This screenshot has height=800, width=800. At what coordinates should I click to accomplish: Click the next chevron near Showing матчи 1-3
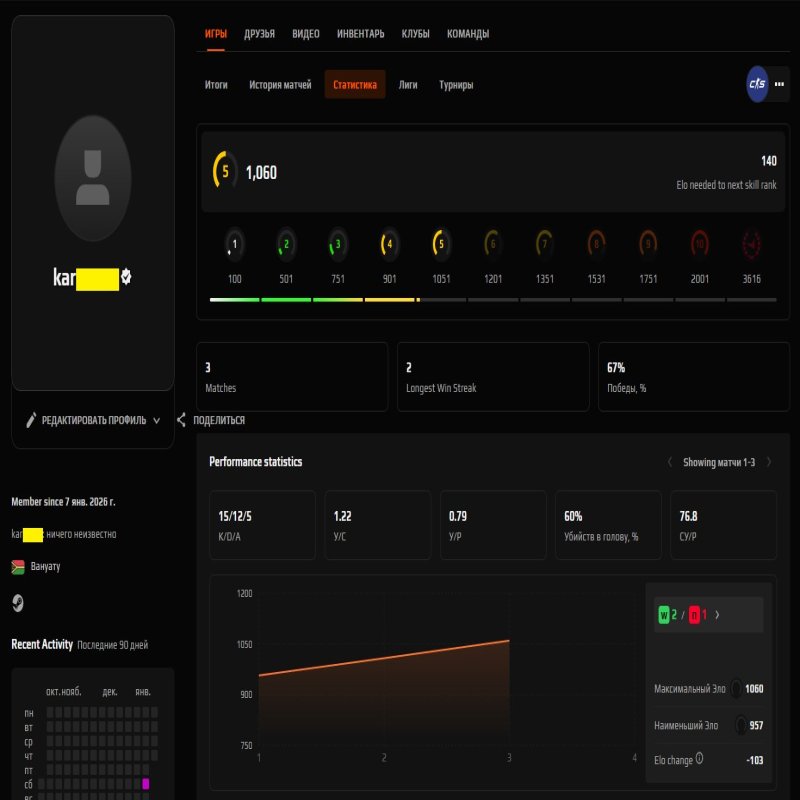click(x=770, y=462)
